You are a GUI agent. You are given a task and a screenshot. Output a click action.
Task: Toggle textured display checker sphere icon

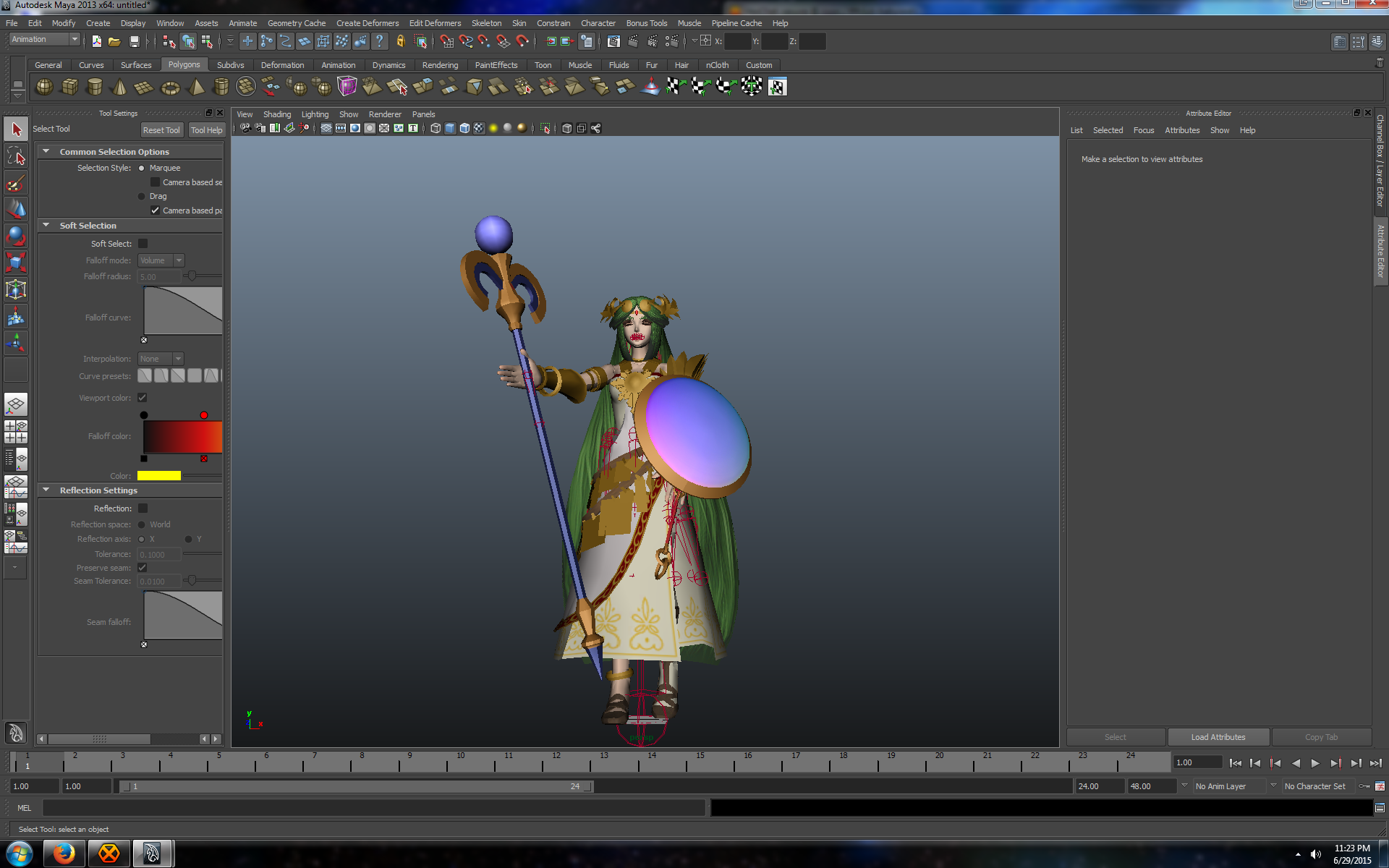(479, 128)
